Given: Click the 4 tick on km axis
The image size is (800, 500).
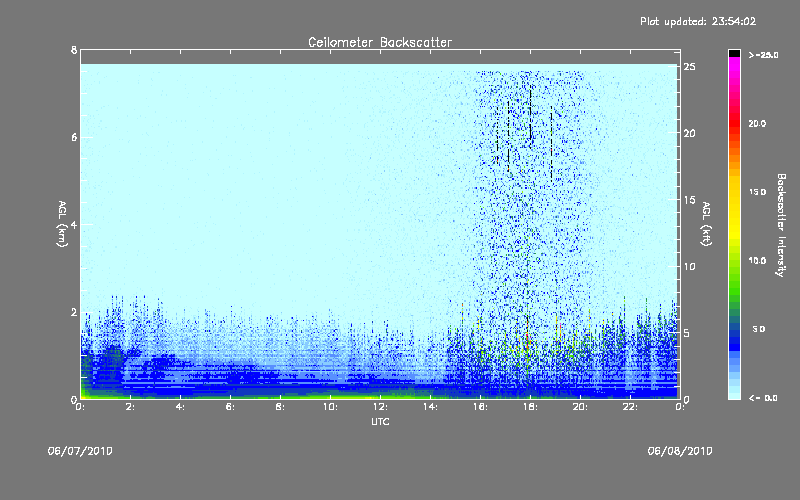Looking at the screenshot, I should pyautogui.click(x=74, y=224).
